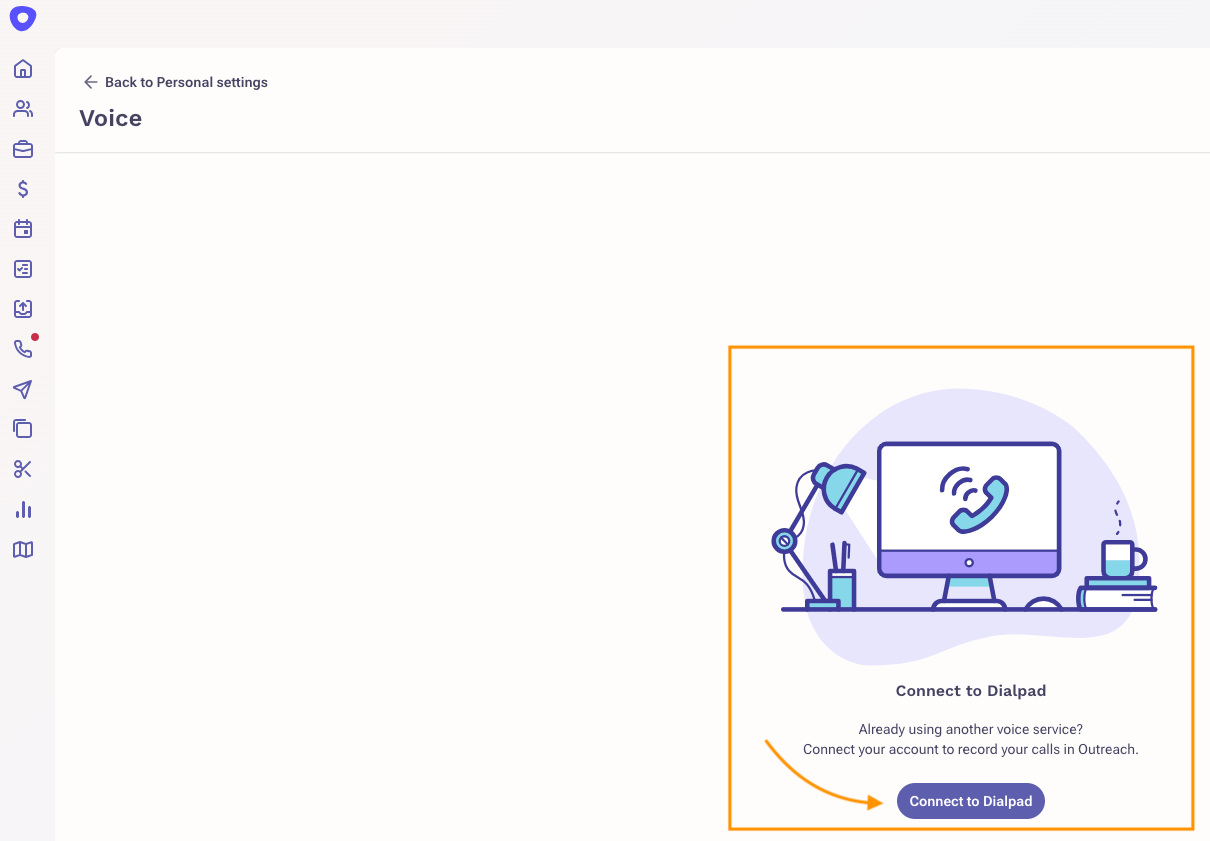Open the Tasks checklist icon
1210x841 pixels.
[23, 269]
